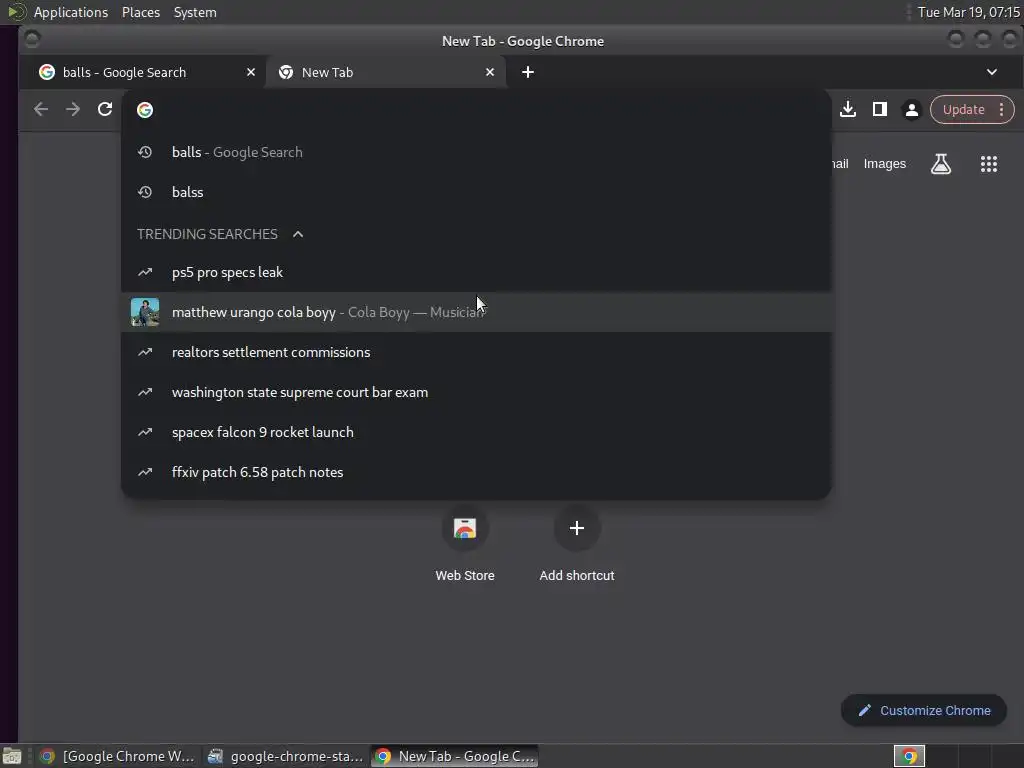1024x768 pixels.
Task: Open a new tab with plus button
Action: tap(528, 72)
